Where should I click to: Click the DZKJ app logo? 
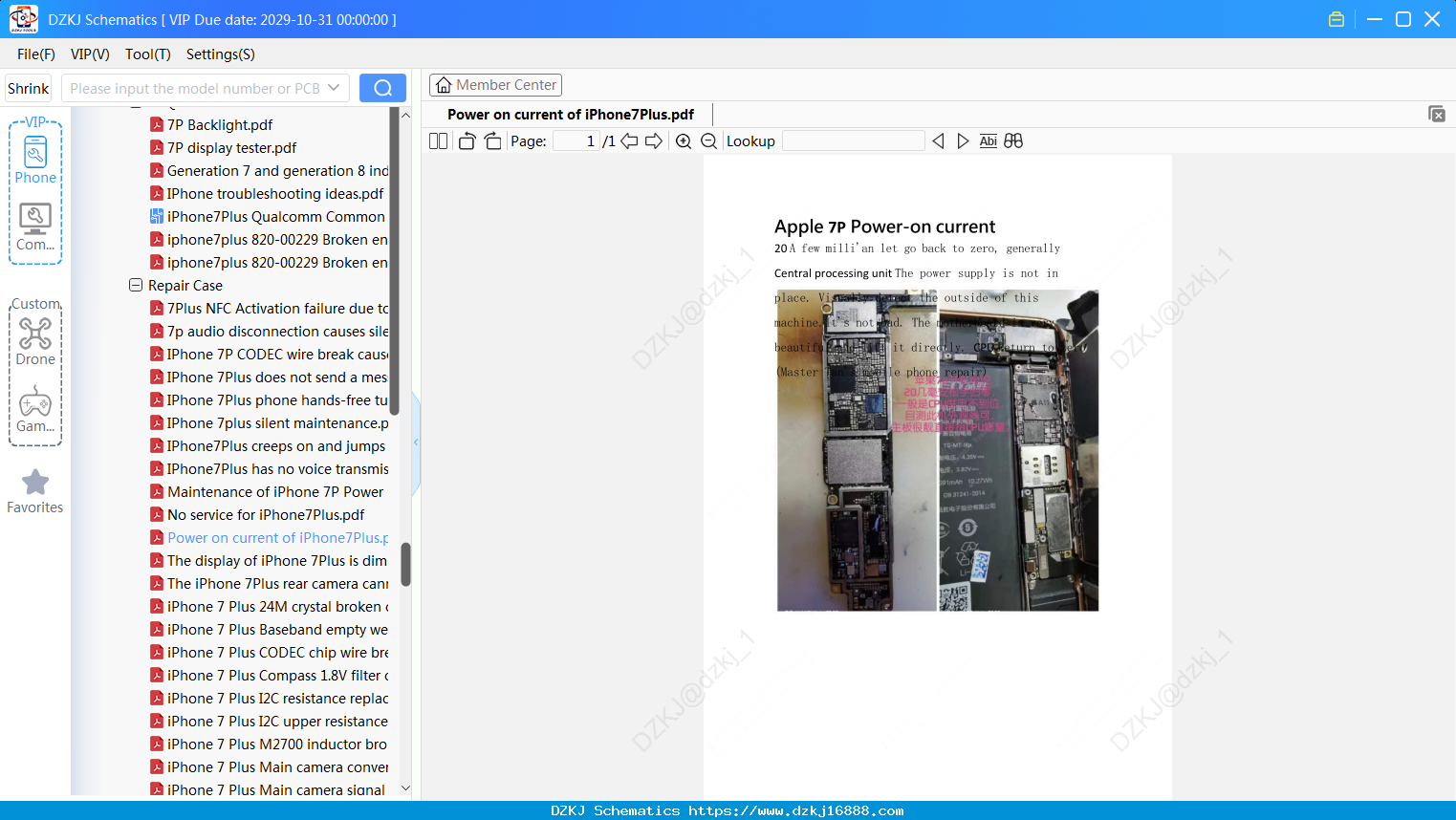pyautogui.click(x=23, y=19)
